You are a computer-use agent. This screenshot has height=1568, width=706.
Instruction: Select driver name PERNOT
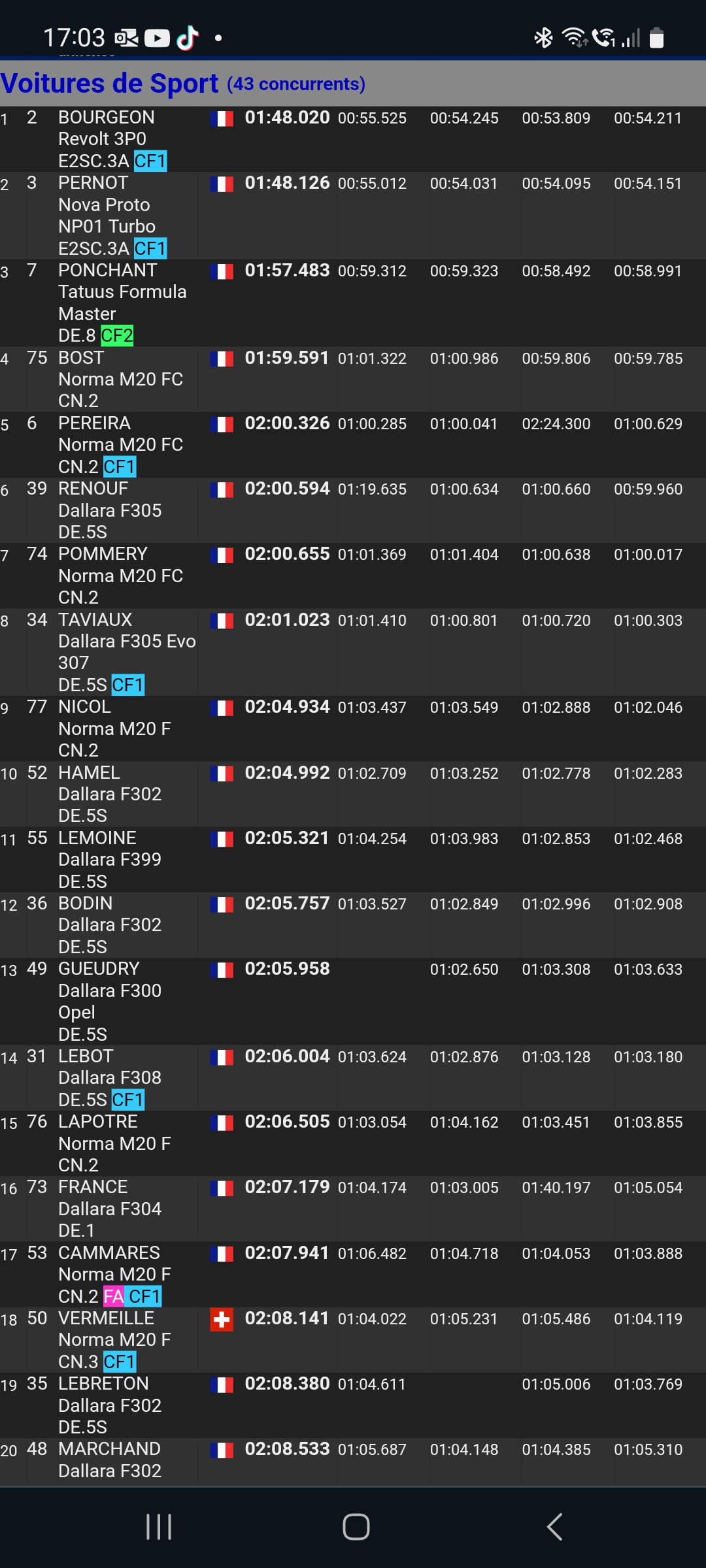93,183
